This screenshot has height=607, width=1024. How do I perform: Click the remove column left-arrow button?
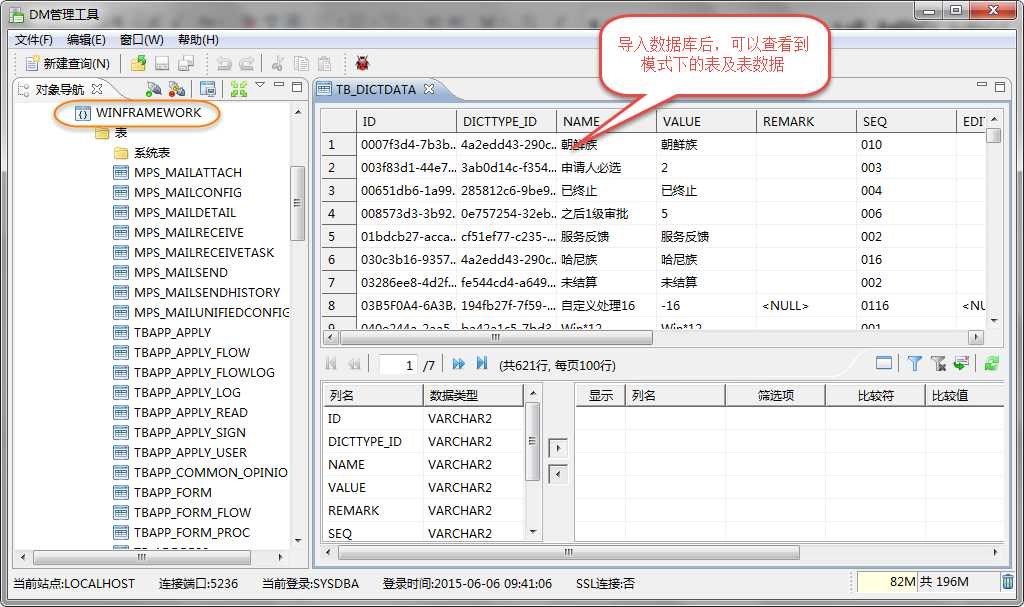[x=558, y=474]
